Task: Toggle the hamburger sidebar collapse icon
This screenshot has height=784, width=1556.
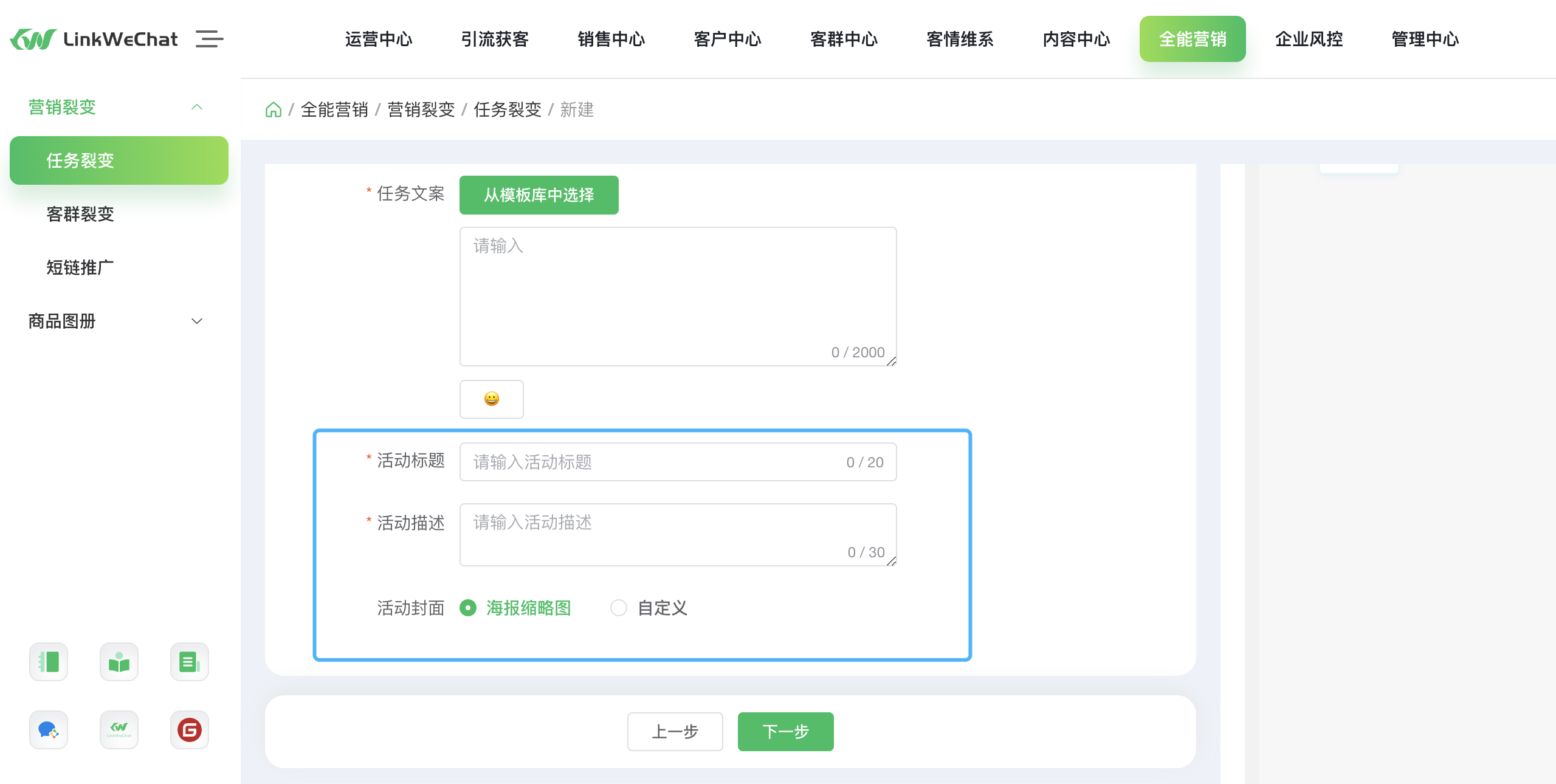Action: click(209, 39)
